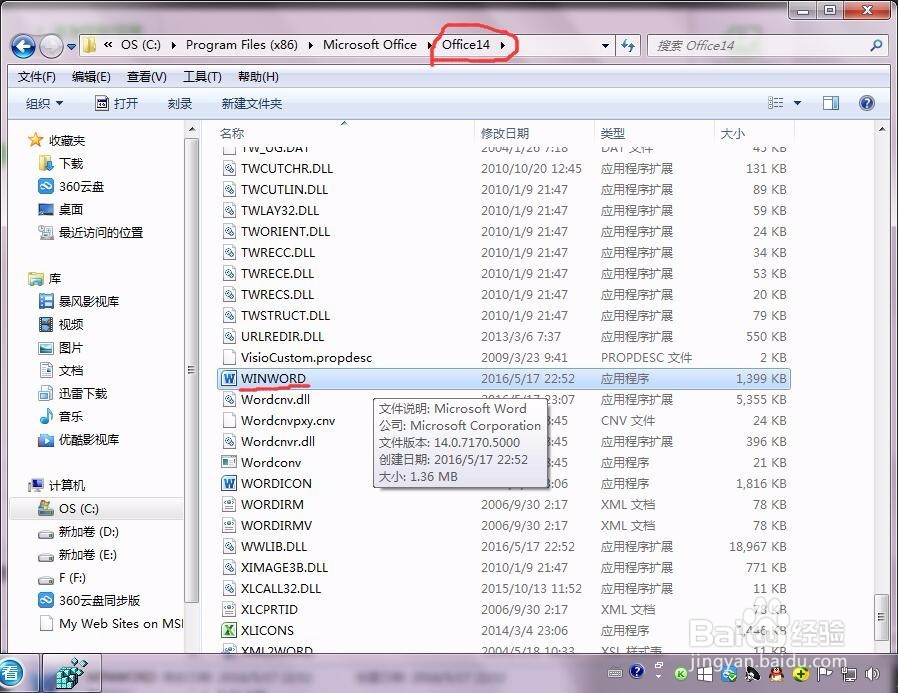Image resolution: width=898 pixels, height=693 pixels.
Task: Select 新加卷 (D:) drive
Action: coord(88,532)
